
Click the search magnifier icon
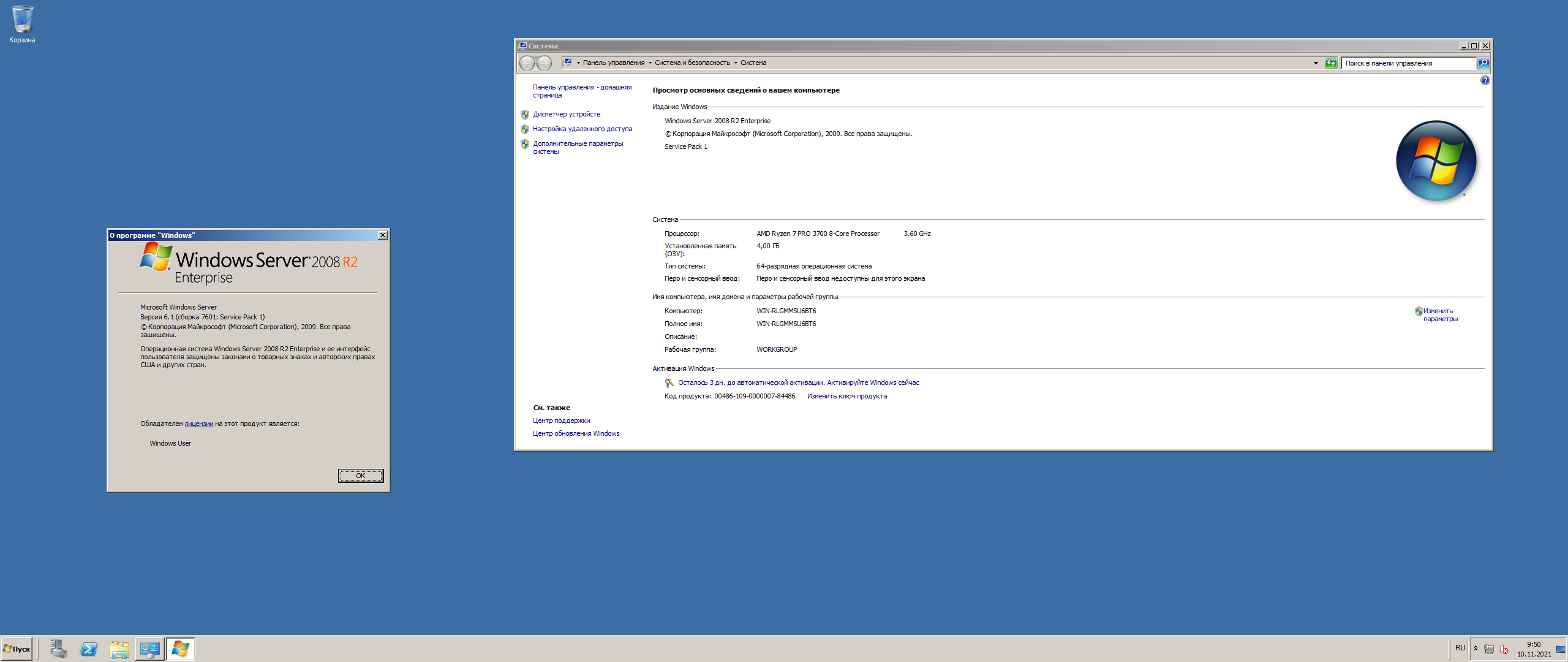(1483, 63)
